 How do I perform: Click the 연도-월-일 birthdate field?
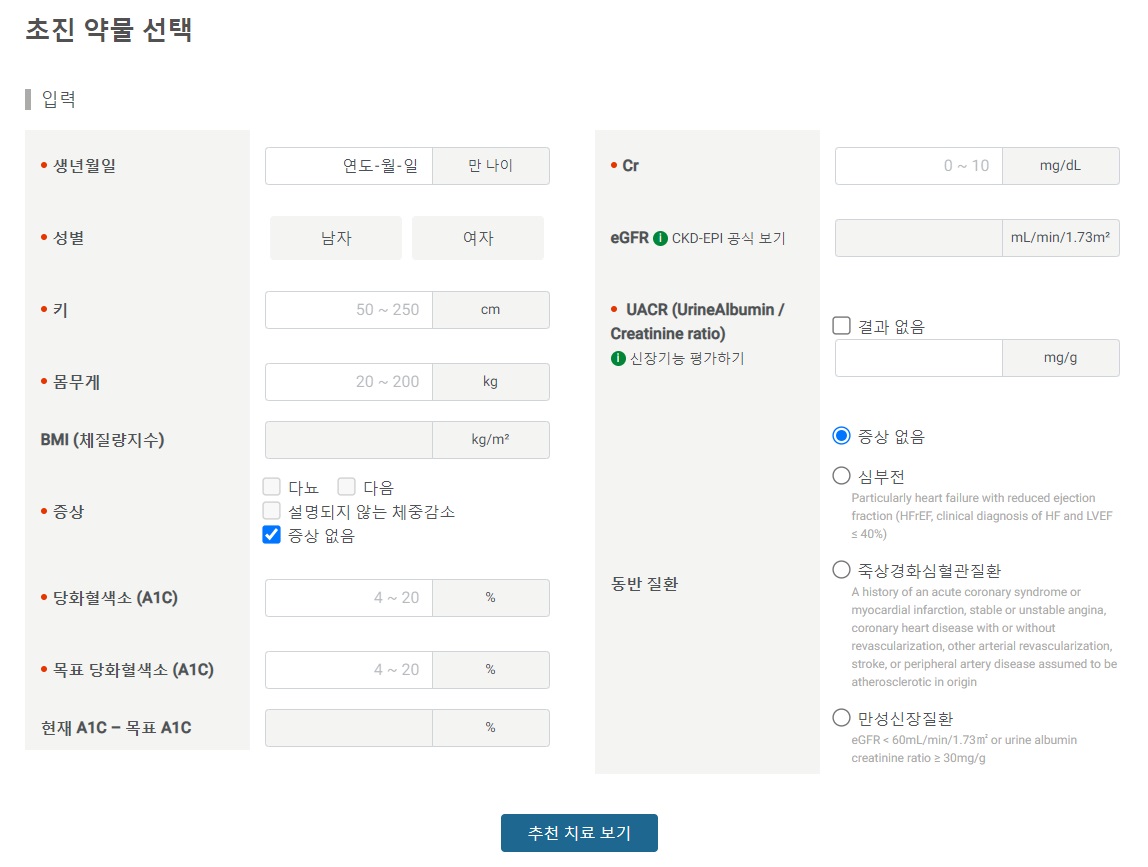click(348, 166)
